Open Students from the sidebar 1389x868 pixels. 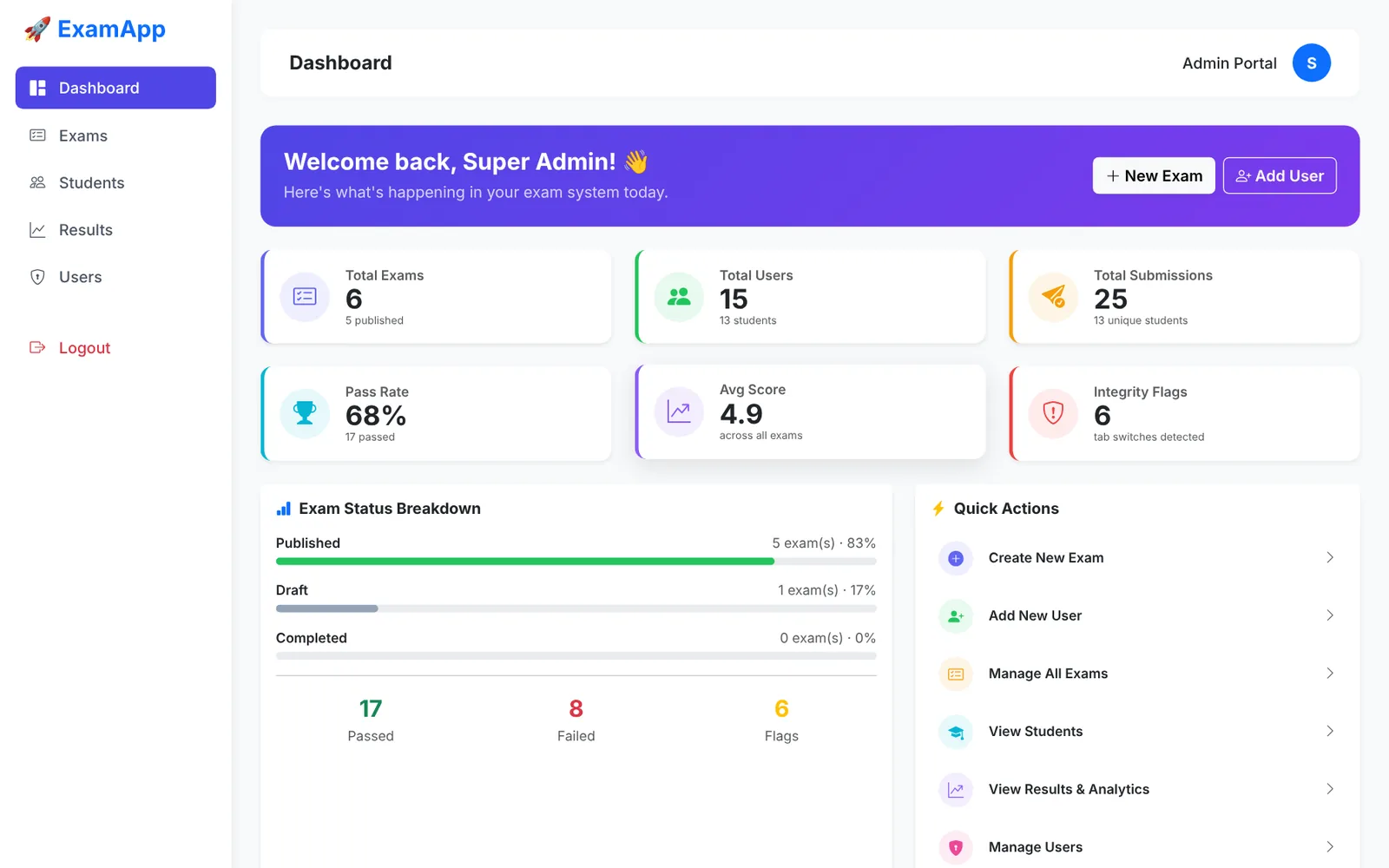(x=115, y=182)
